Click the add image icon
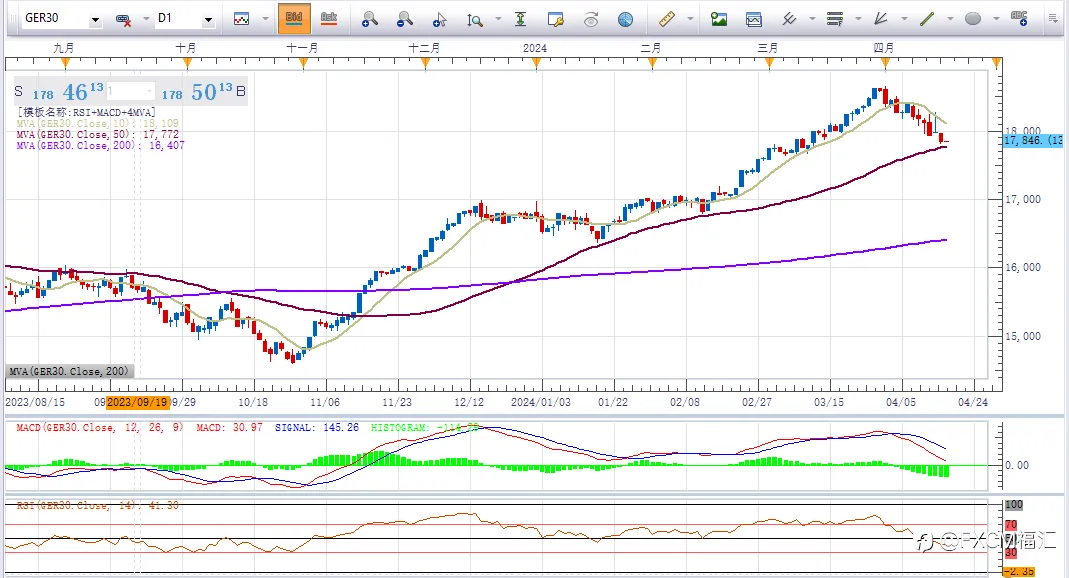The width and height of the screenshot is (1069, 578). click(x=719, y=19)
